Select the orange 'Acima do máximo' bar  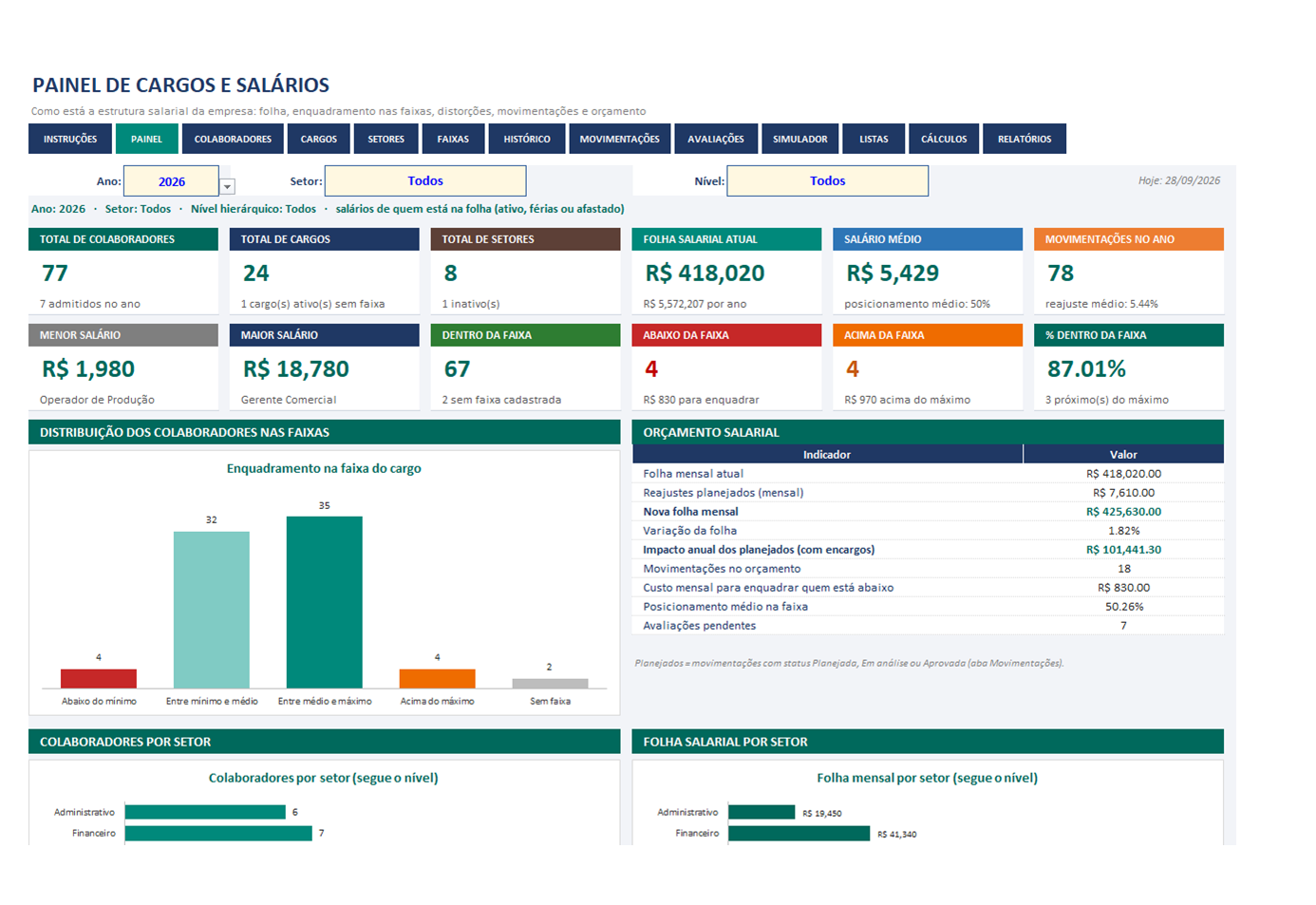pyautogui.click(x=438, y=678)
